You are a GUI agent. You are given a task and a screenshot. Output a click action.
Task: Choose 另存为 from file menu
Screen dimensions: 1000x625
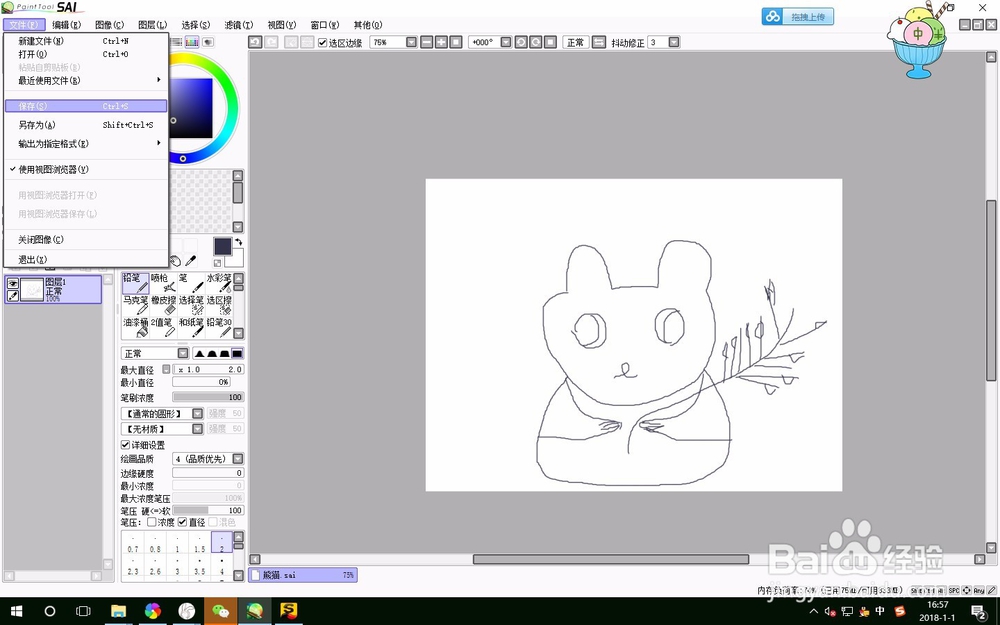tap(86, 125)
